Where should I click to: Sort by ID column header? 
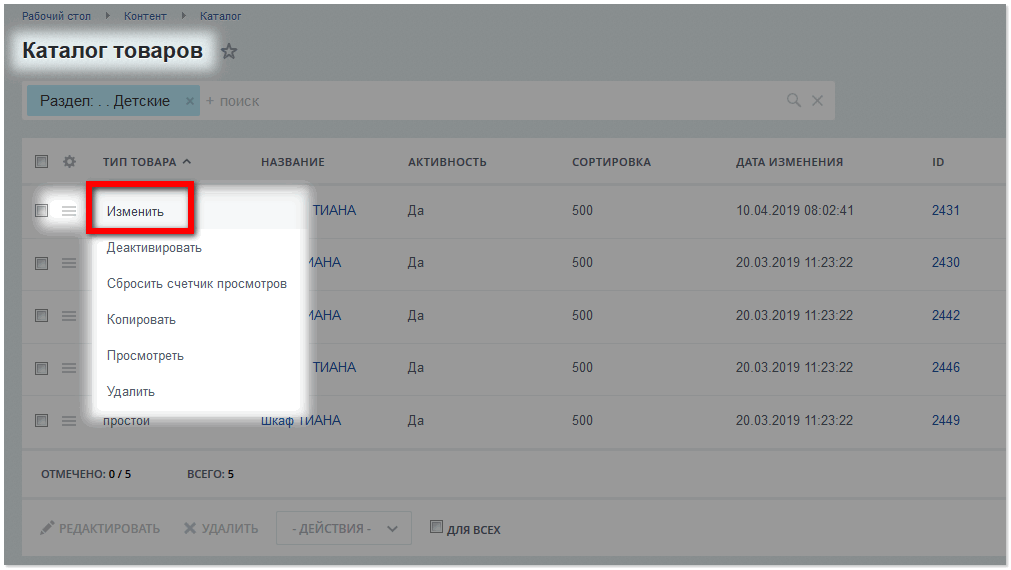(x=937, y=162)
